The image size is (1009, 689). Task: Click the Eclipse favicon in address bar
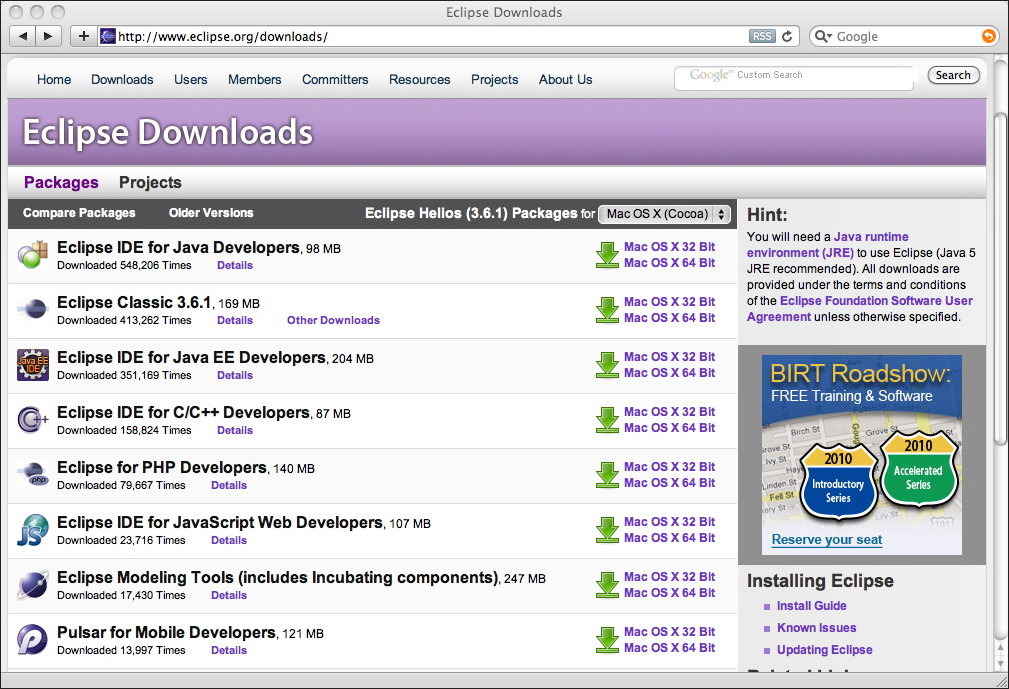click(x=108, y=36)
